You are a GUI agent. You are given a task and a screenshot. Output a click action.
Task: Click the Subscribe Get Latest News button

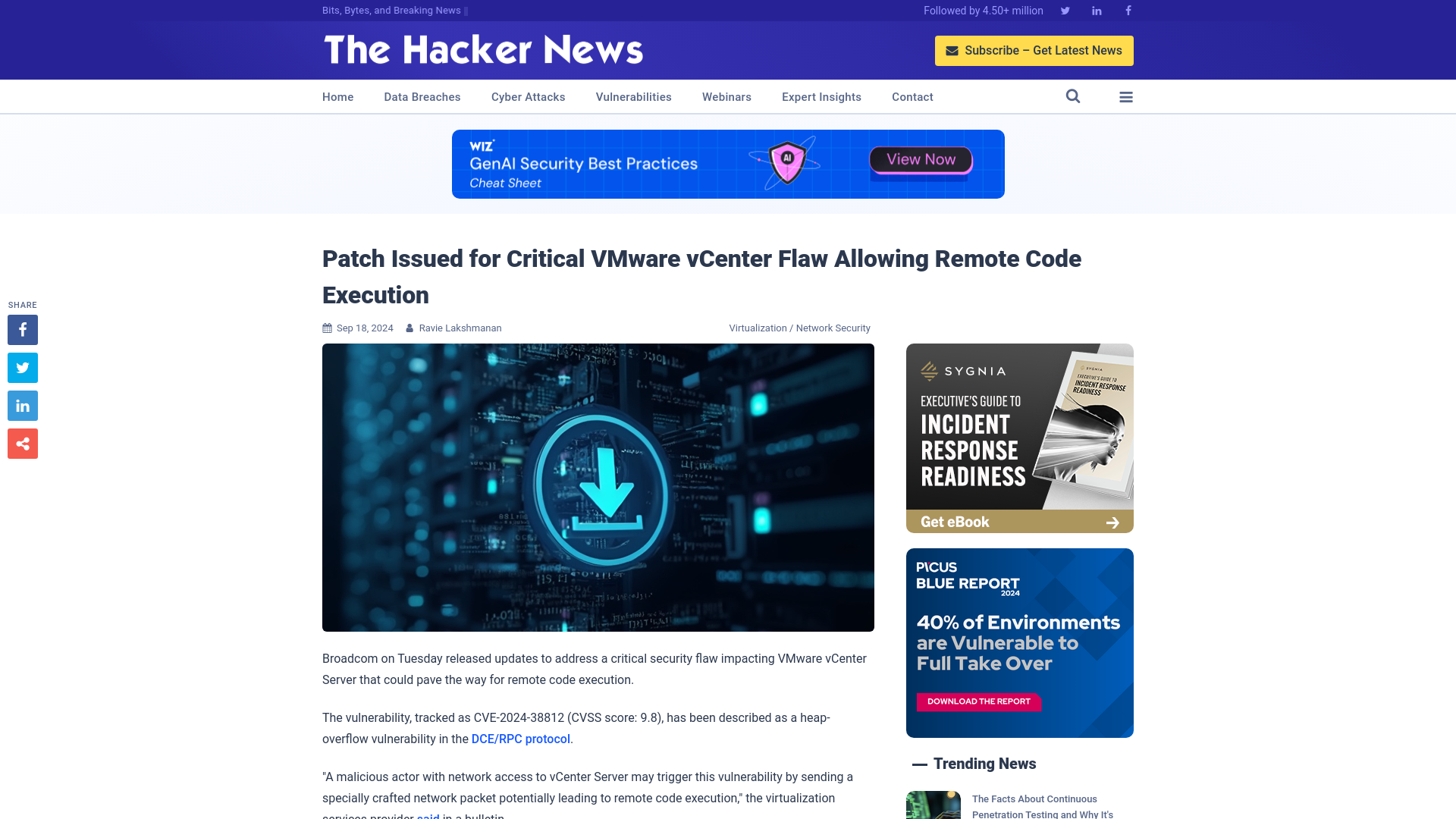(x=1034, y=50)
